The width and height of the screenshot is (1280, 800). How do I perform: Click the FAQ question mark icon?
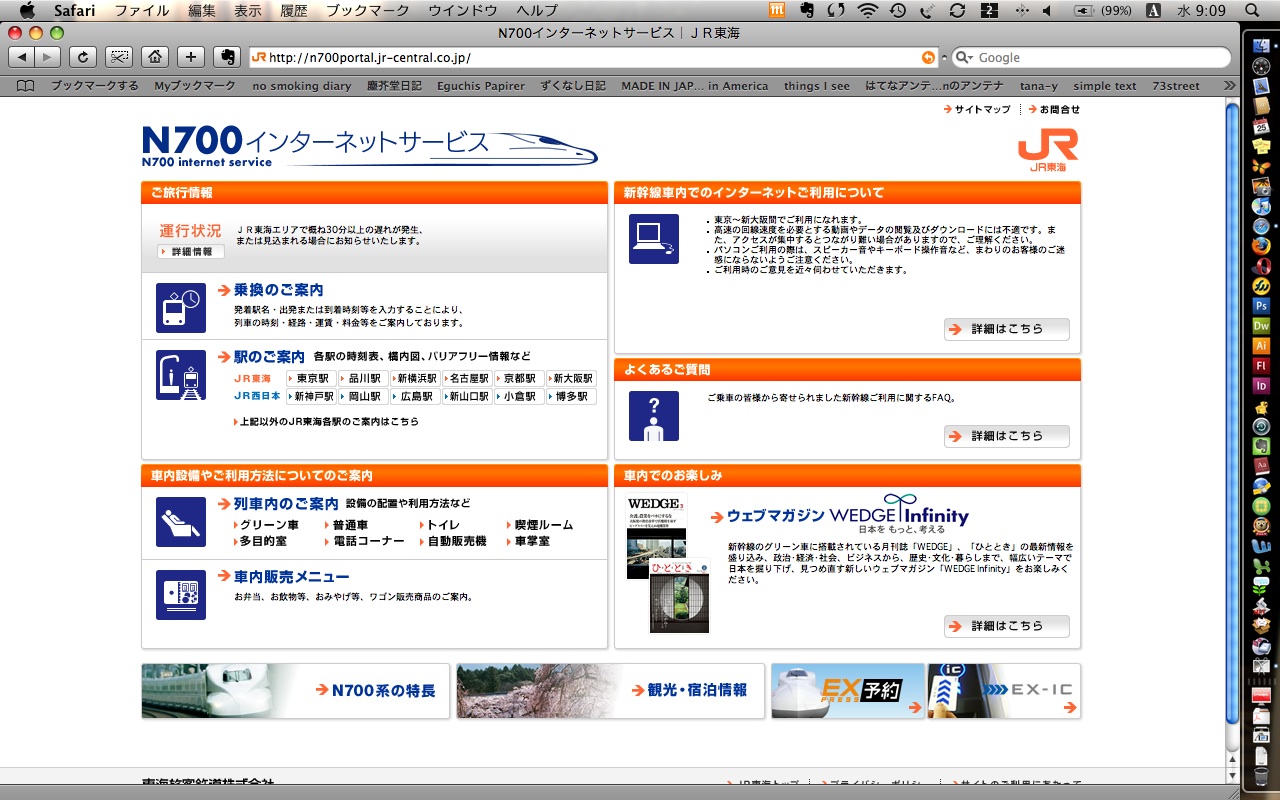tap(653, 416)
